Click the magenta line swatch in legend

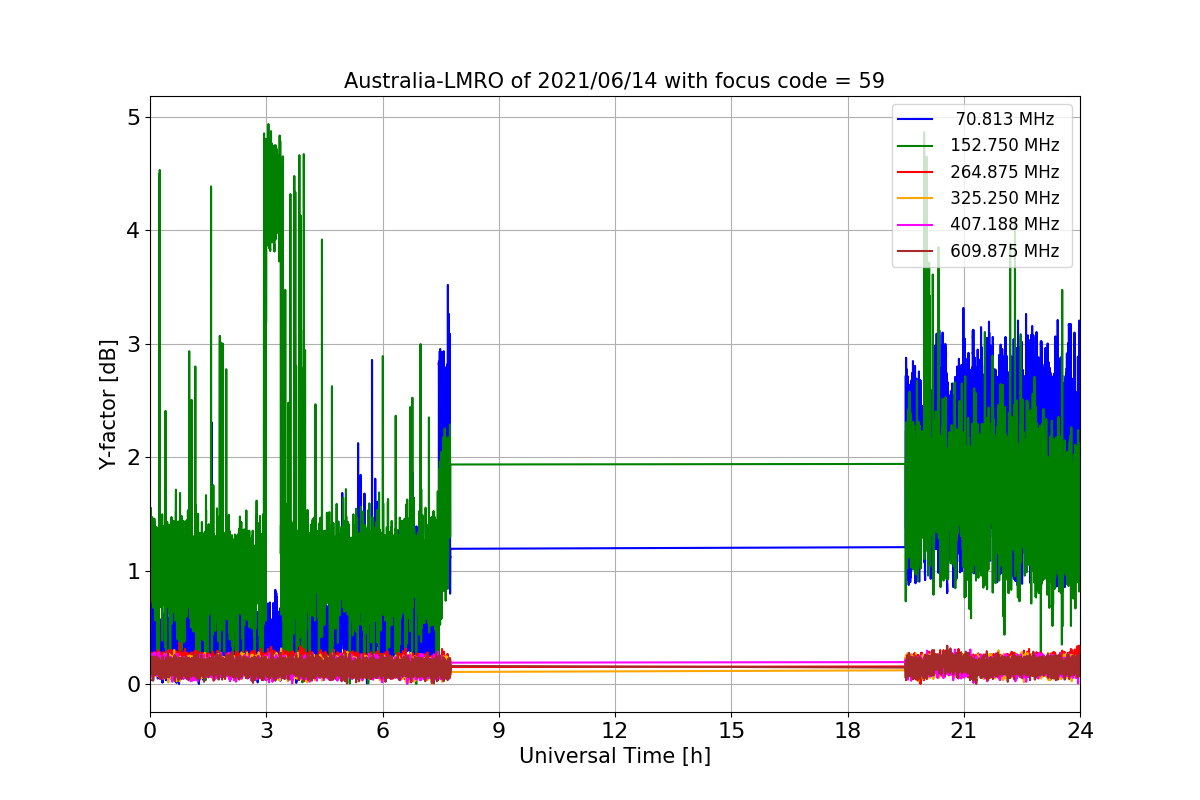[916, 225]
